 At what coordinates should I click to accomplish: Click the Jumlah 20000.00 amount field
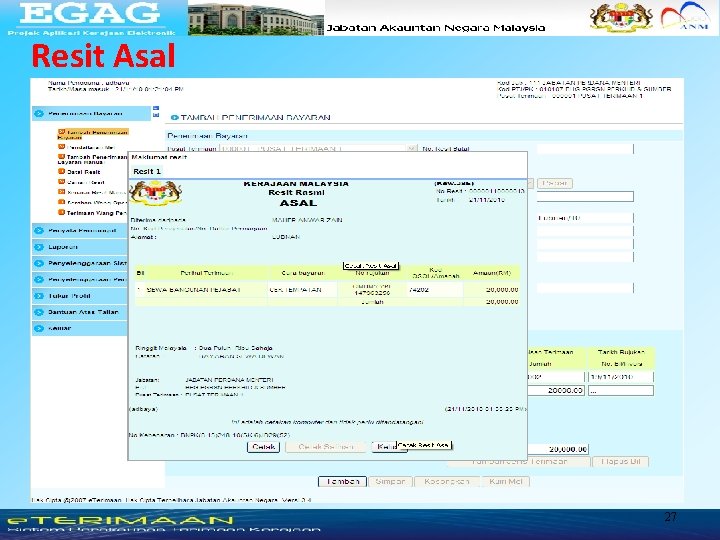click(x=556, y=390)
